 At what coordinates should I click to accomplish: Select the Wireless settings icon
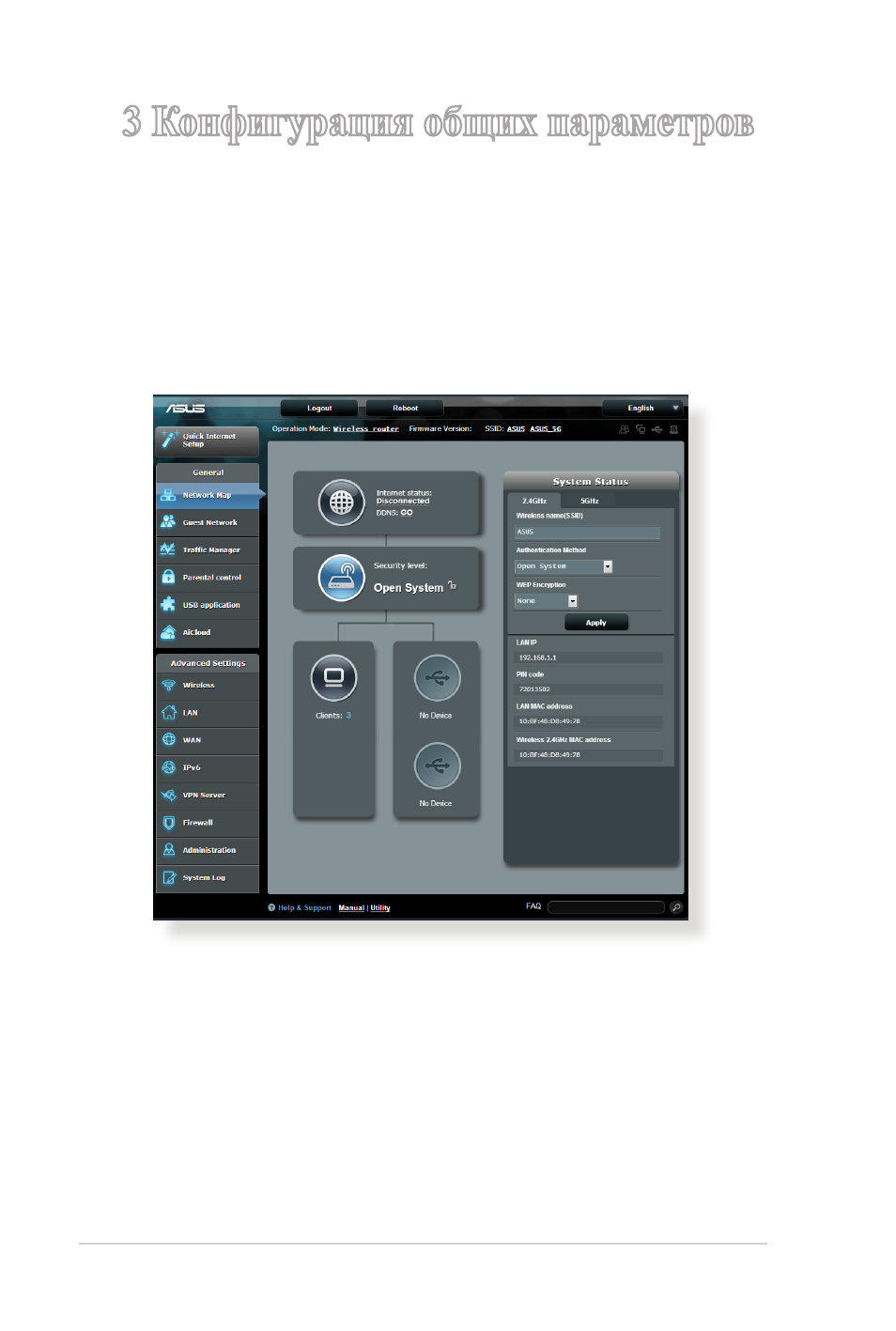pos(169,685)
